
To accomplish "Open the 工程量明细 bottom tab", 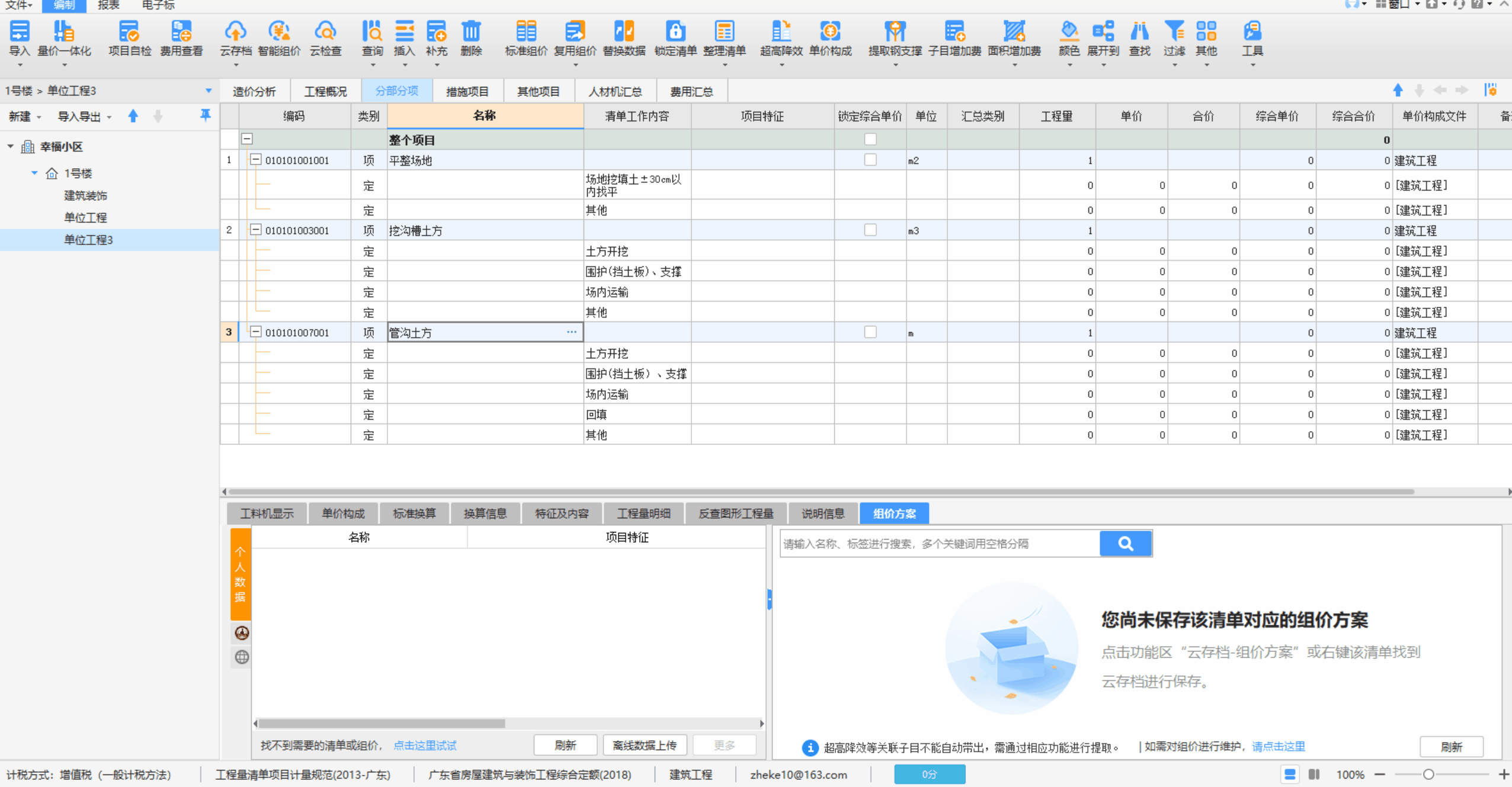I will (643, 513).
